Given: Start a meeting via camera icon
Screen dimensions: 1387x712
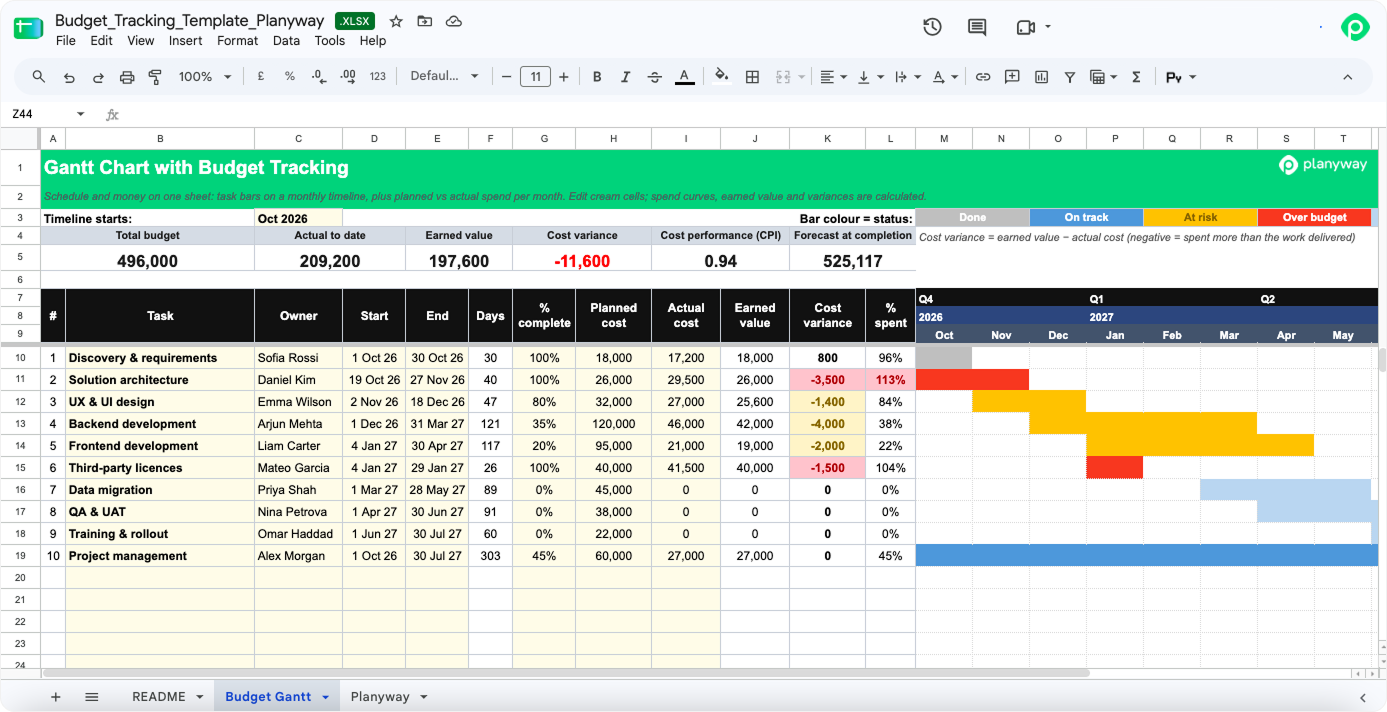Looking at the screenshot, I should click(x=1026, y=27).
